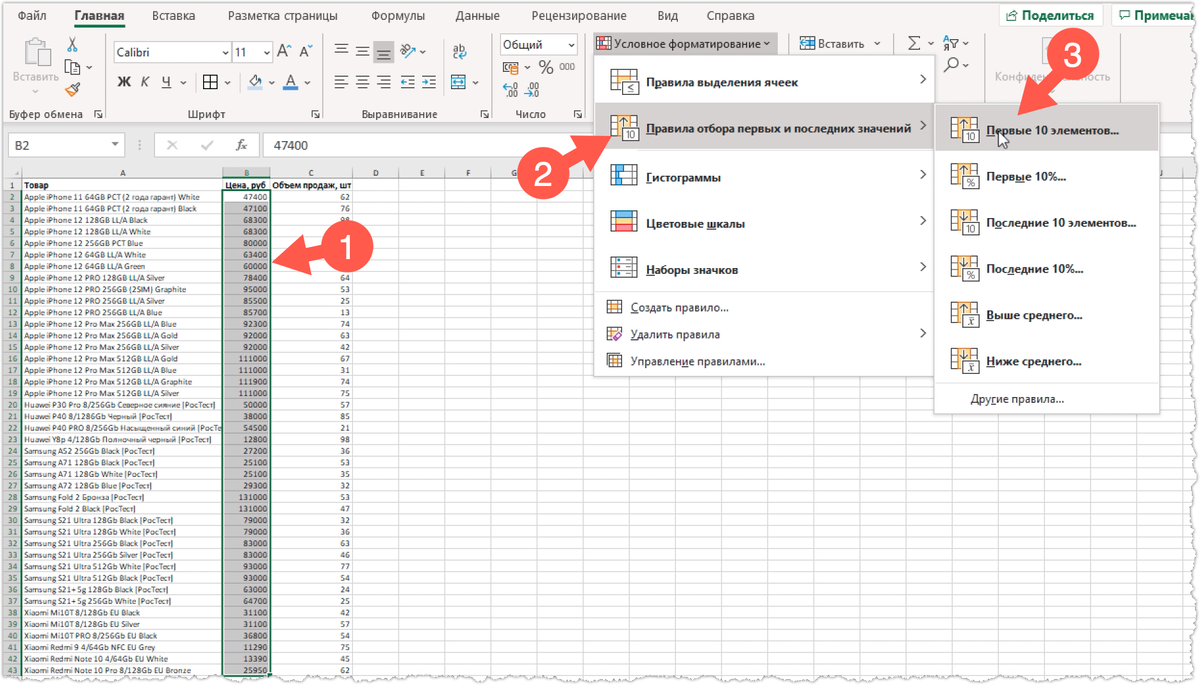Open the font size 11 dropdown
This screenshot has height=685, width=1200.
265,52
